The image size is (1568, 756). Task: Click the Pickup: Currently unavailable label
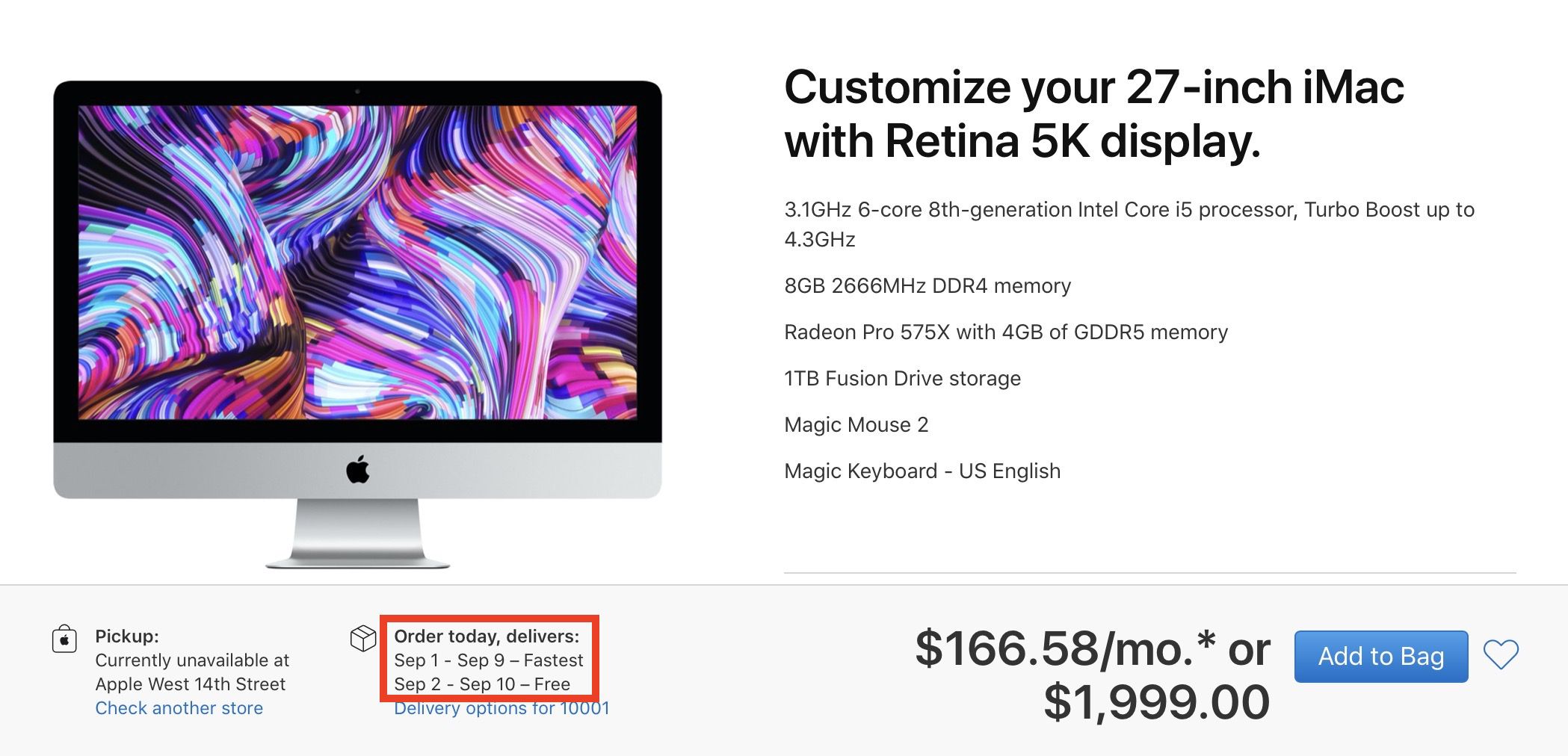pyautogui.click(x=127, y=636)
